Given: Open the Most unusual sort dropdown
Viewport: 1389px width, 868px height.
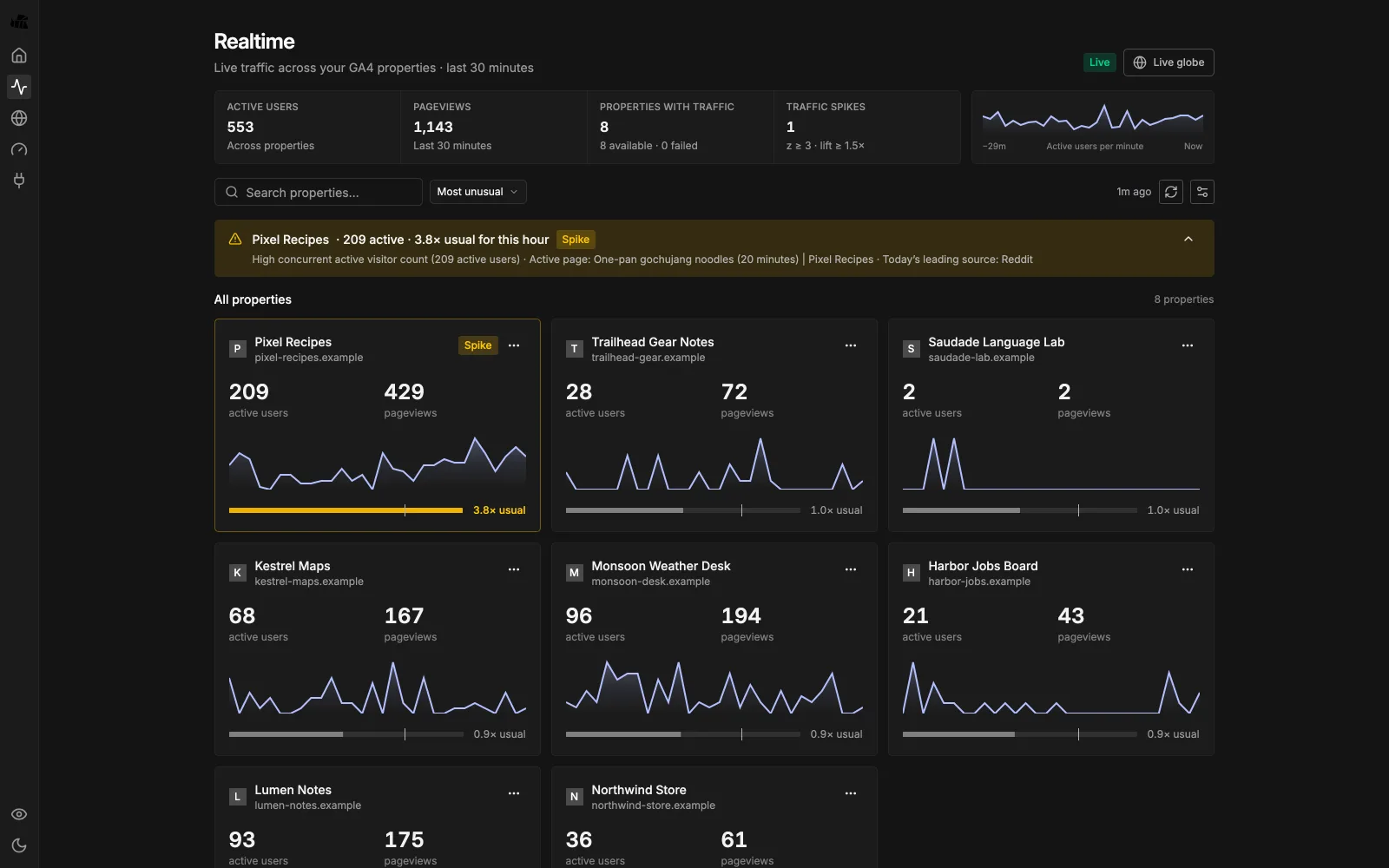Looking at the screenshot, I should (477, 192).
